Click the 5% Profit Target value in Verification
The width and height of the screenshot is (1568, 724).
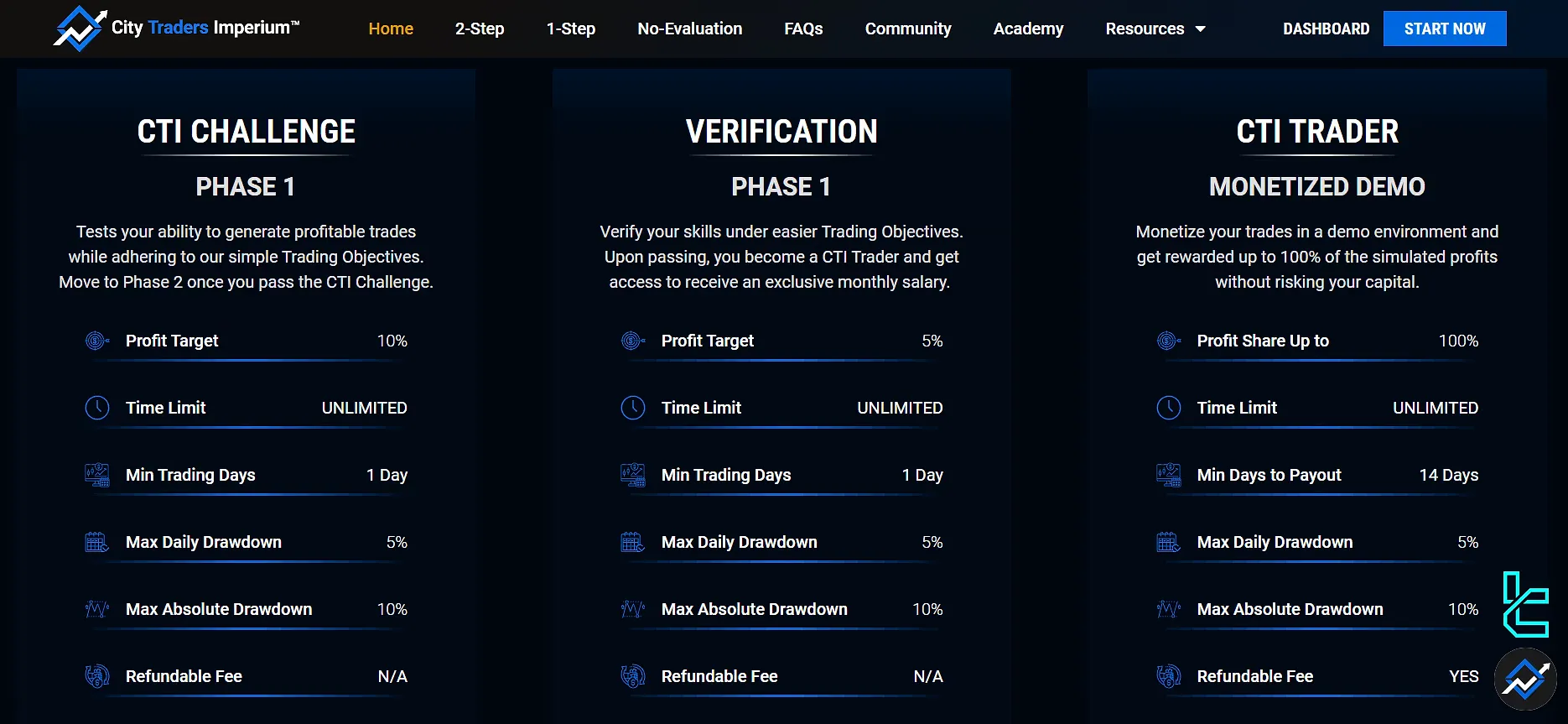coord(932,341)
